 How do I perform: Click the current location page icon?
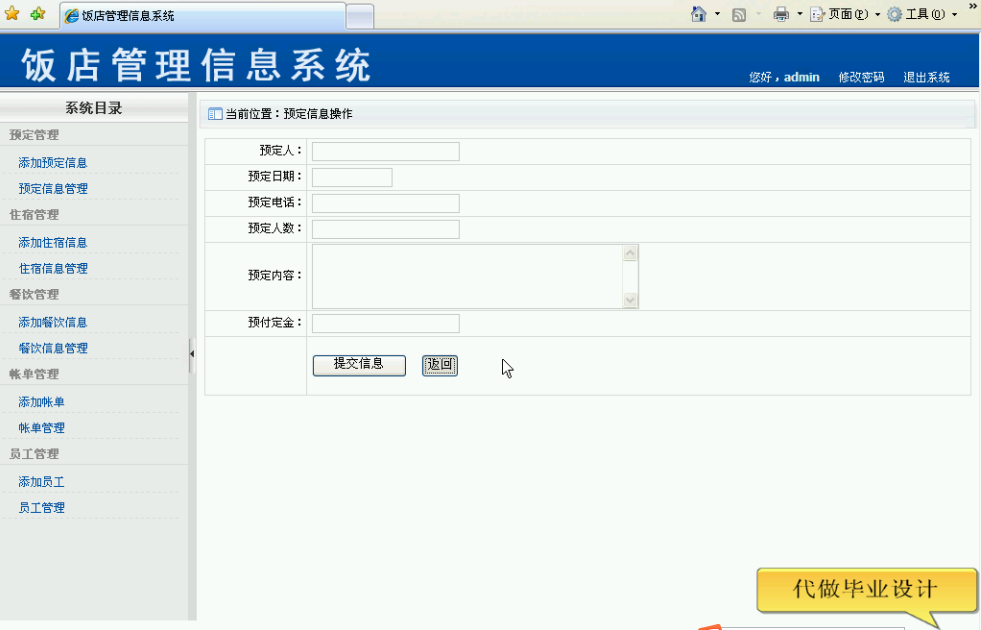tap(215, 114)
